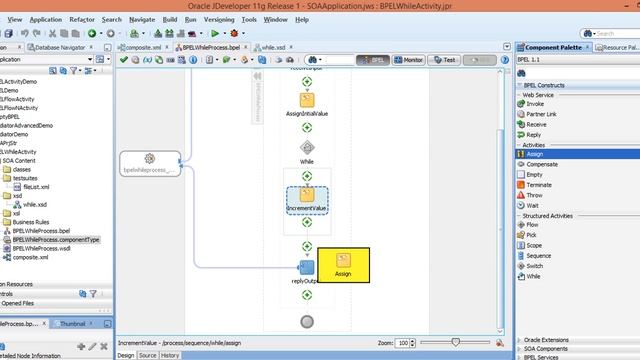The width and height of the screenshot is (640, 360).
Task: Open the Thumbnail panel tab
Action: pyautogui.click(x=72, y=324)
